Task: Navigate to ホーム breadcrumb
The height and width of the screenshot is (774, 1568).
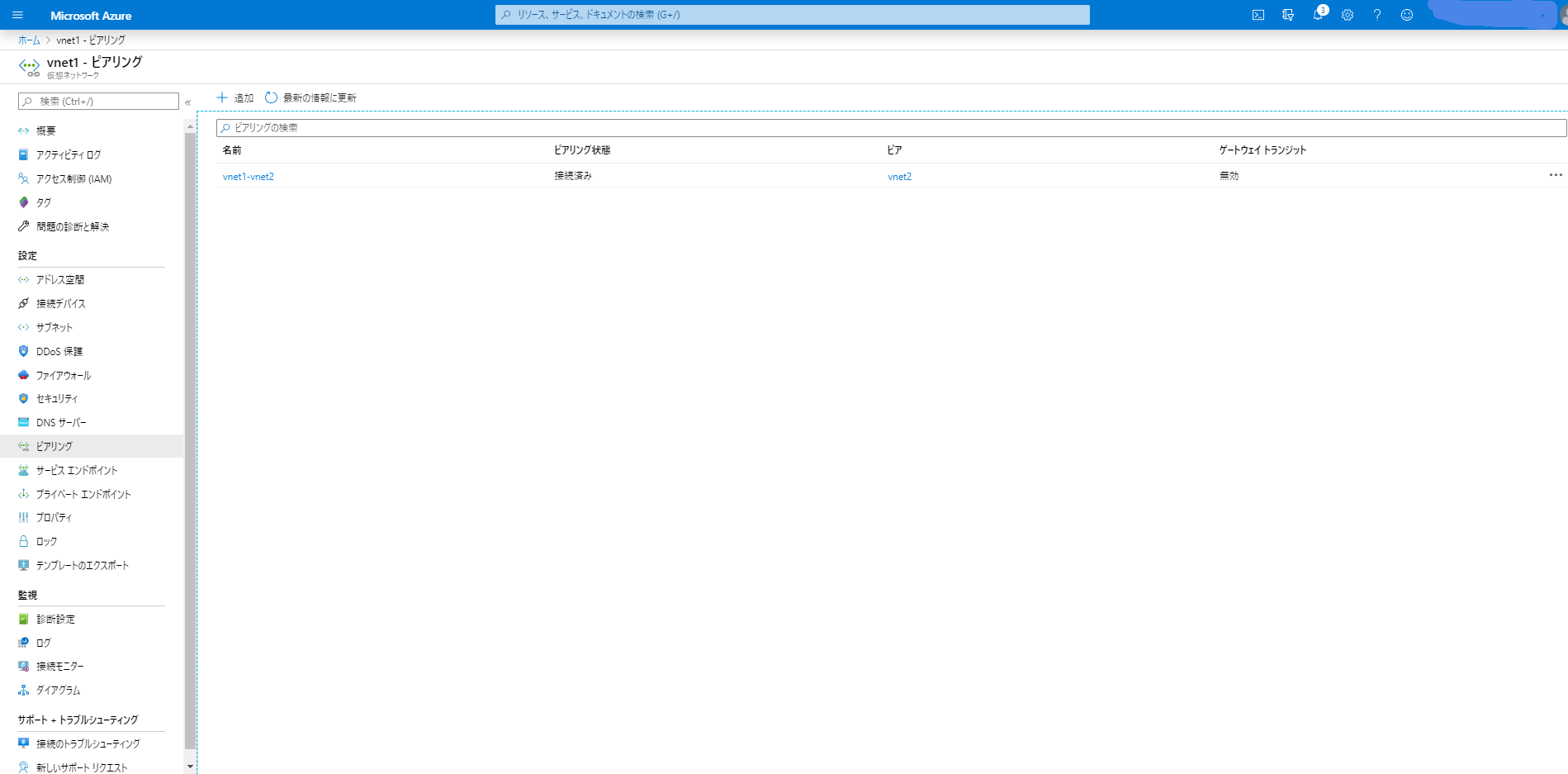Action: 29,40
